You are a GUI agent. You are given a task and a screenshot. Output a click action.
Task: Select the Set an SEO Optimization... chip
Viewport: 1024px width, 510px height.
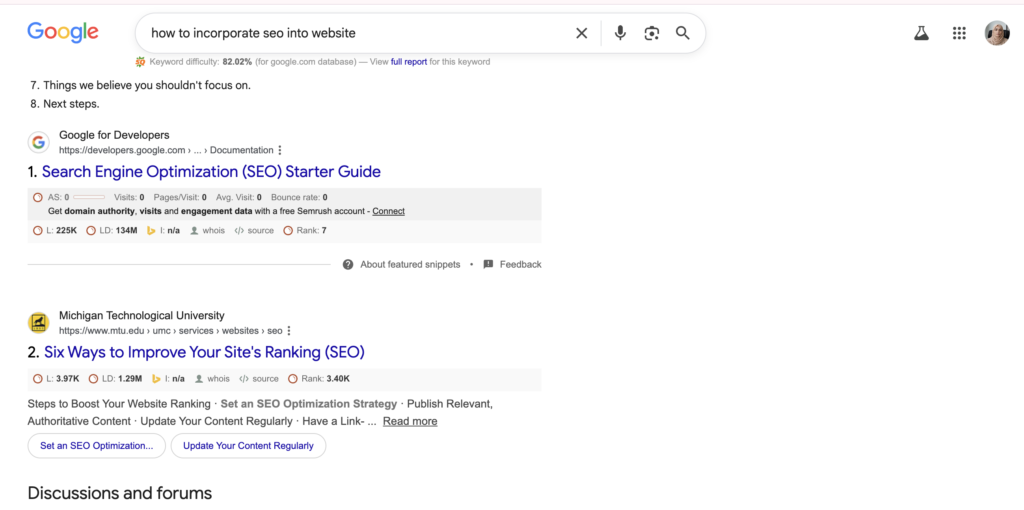click(97, 445)
